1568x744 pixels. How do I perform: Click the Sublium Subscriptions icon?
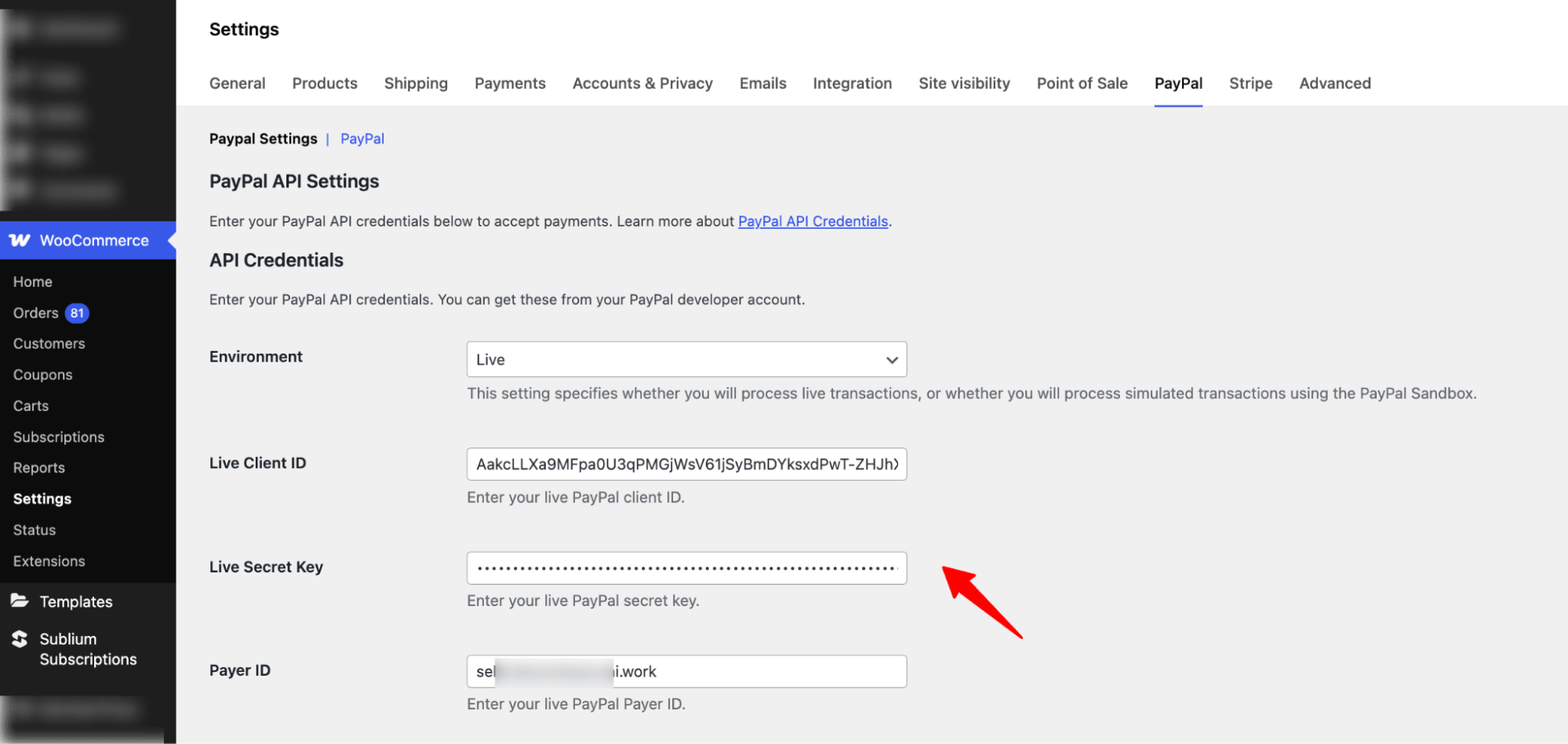tap(20, 639)
